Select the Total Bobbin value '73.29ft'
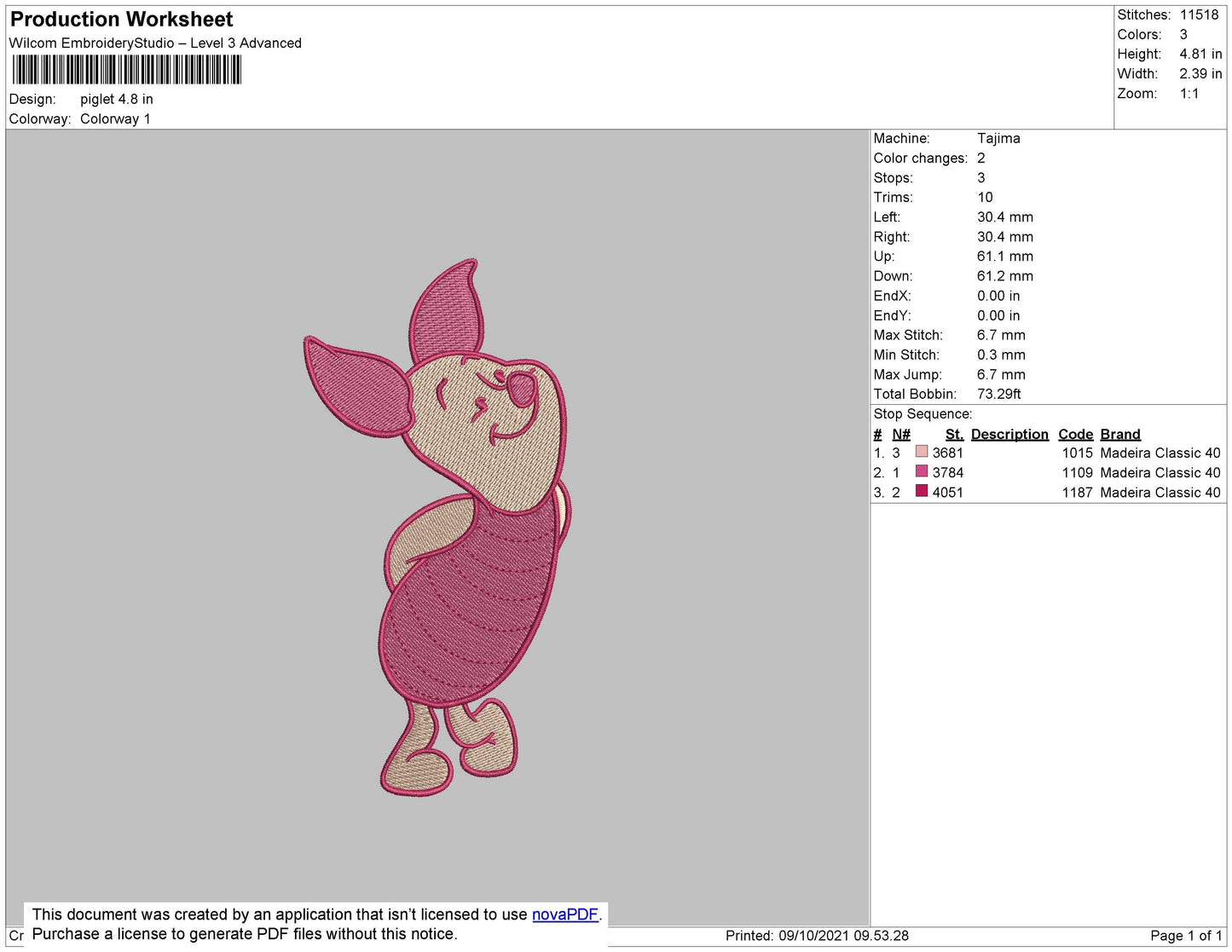1232x952 pixels. [999, 395]
